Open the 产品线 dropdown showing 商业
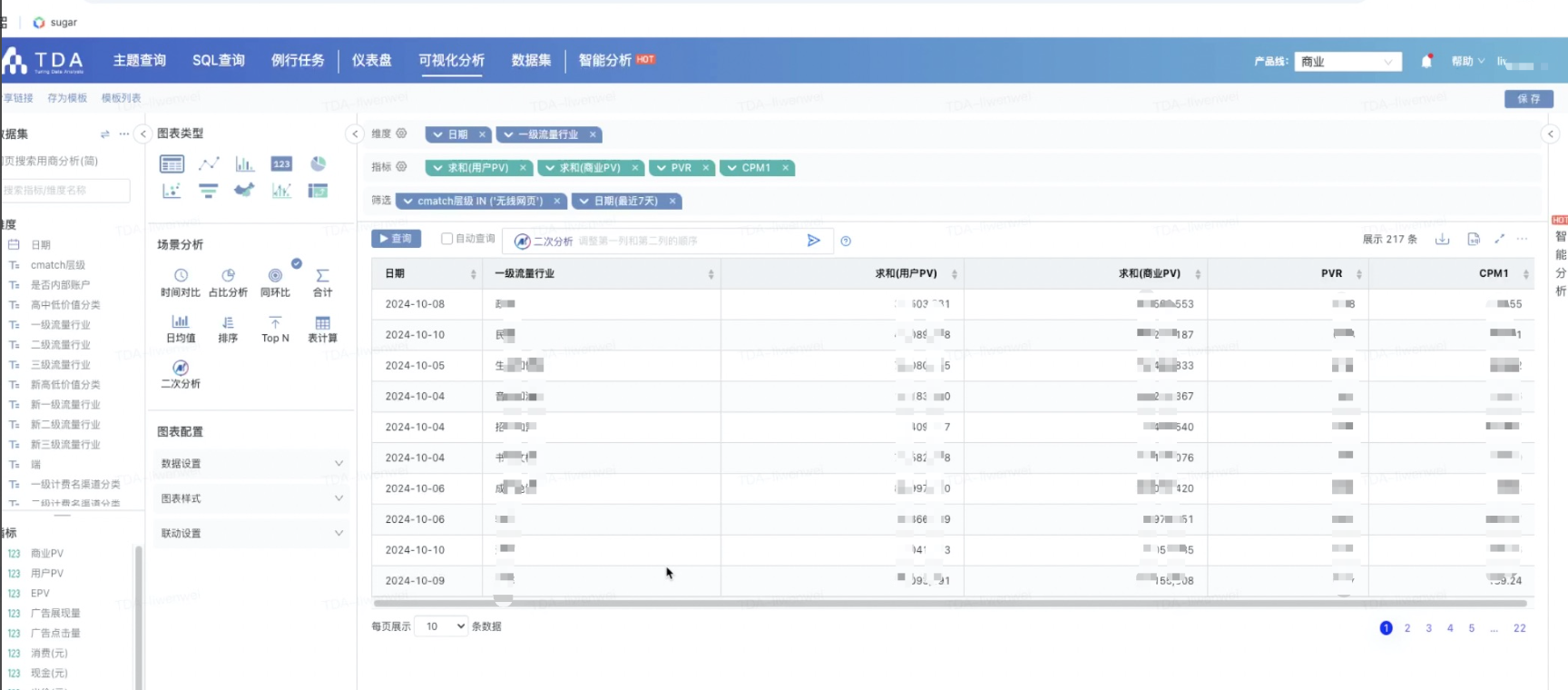The height and width of the screenshot is (690, 1568). (1347, 62)
